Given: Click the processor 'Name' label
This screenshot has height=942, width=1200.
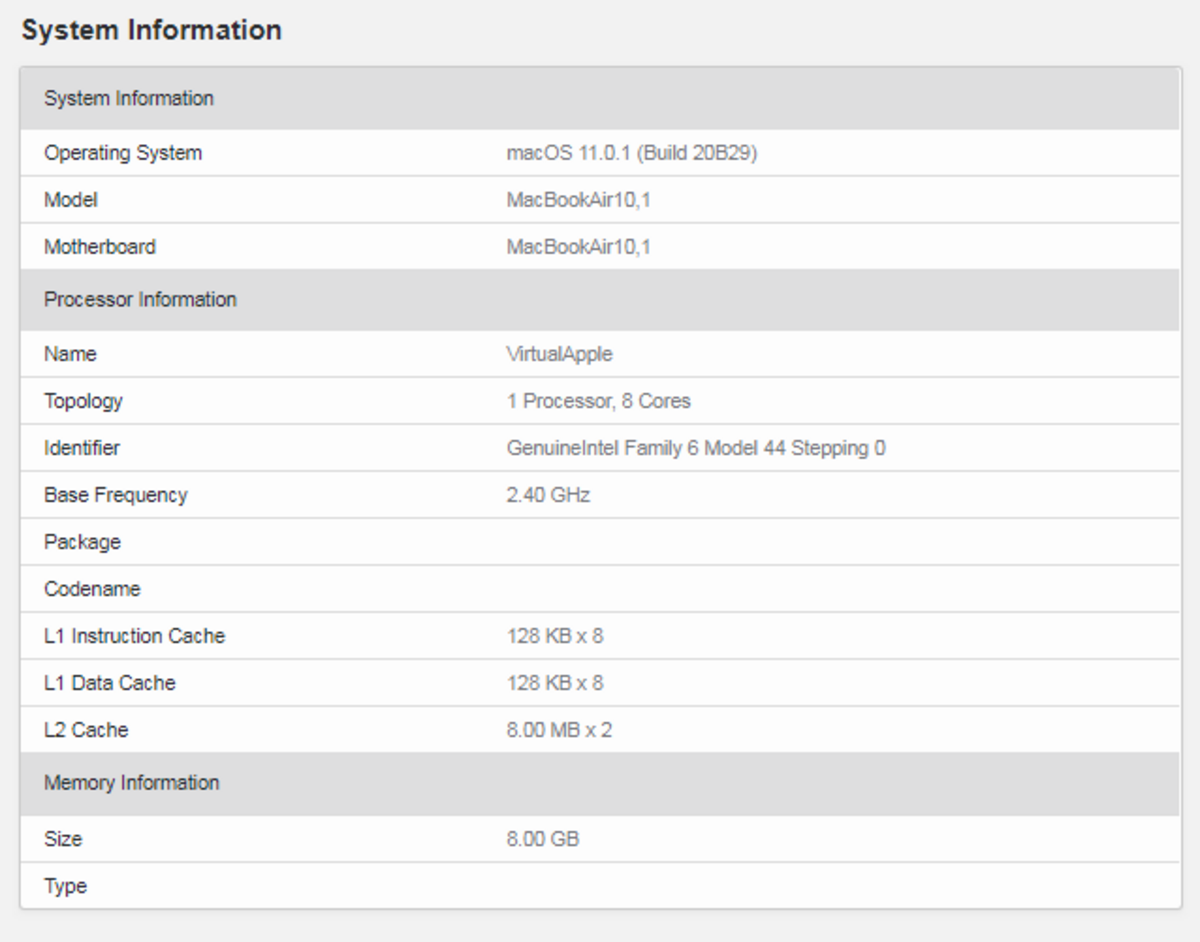Looking at the screenshot, I should (x=70, y=354).
